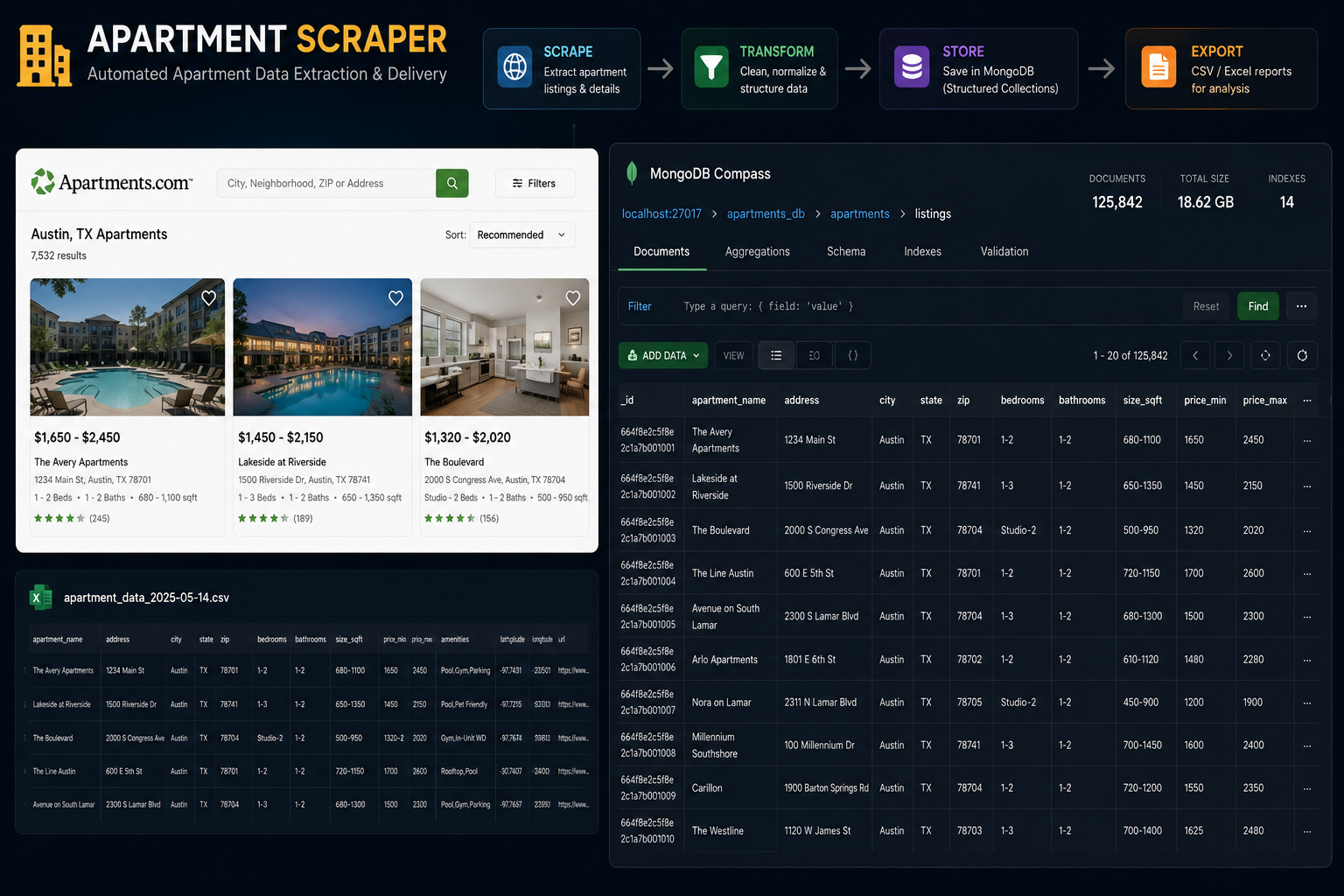Click "7,532 results" text

(59, 255)
